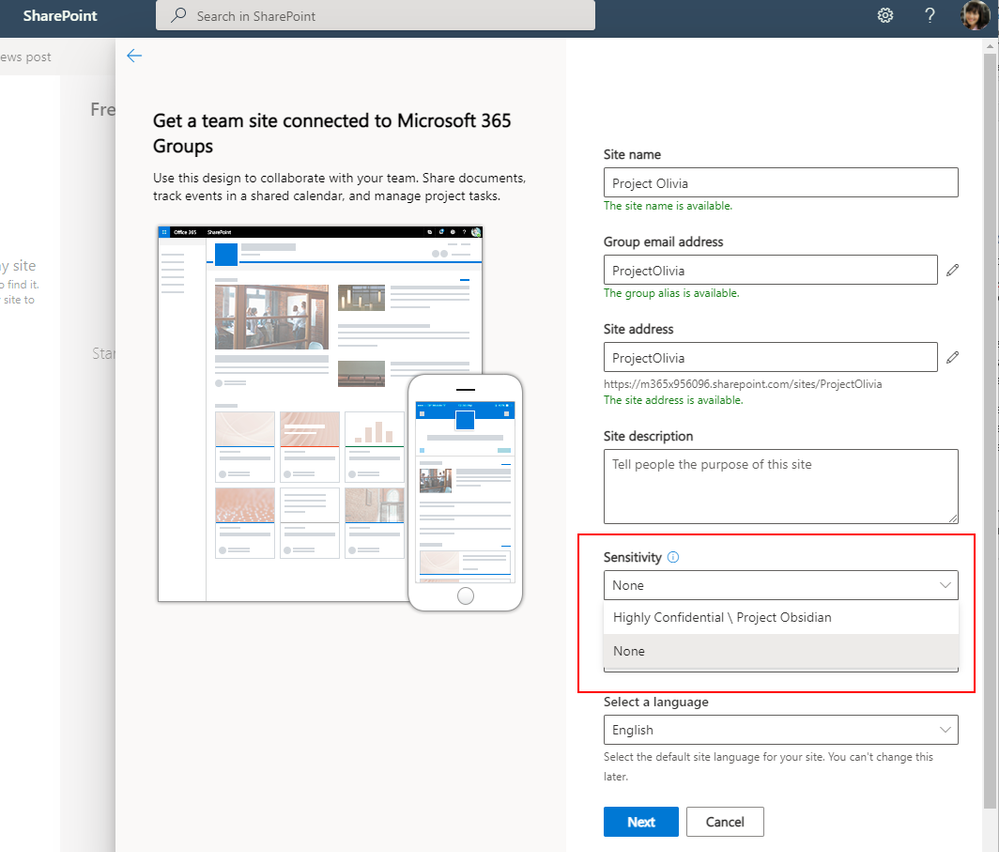Click 'The group alias is available.' message
The height and width of the screenshot is (852, 999).
point(672,293)
